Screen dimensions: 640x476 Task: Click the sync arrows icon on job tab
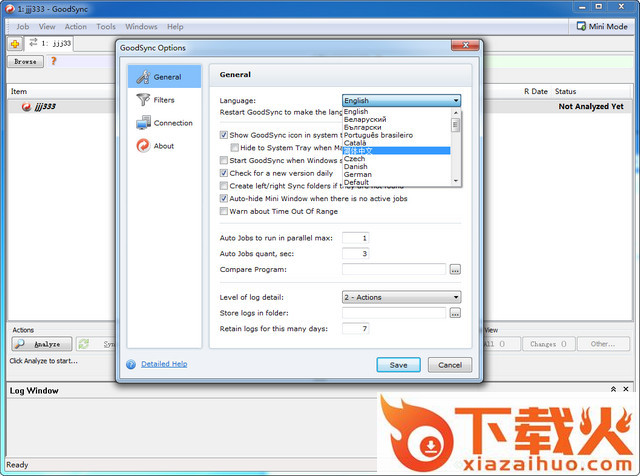pos(33,42)
